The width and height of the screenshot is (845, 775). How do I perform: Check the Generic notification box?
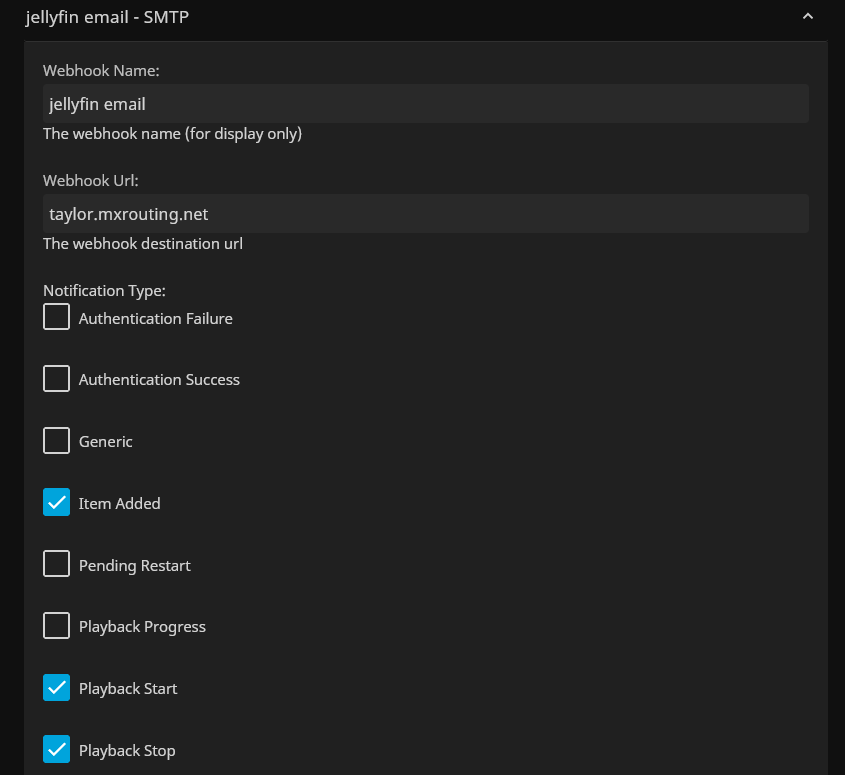coord(57,441)
